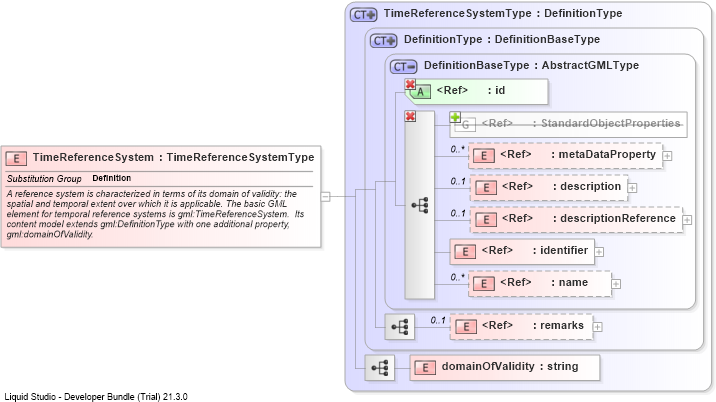
Task: Select the id attribute reference label
Action: pos(471,90)
